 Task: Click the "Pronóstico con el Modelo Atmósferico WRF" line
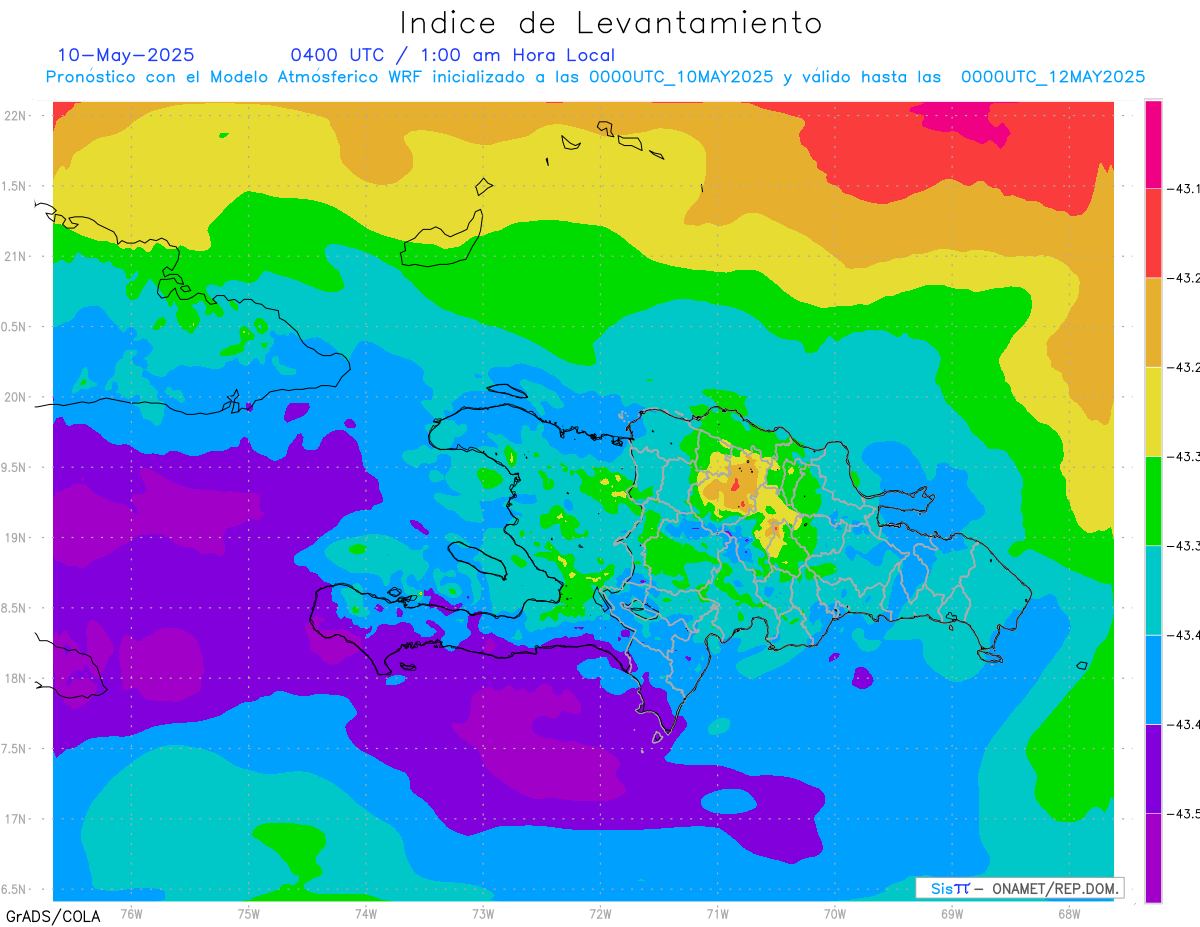point(595,77)
